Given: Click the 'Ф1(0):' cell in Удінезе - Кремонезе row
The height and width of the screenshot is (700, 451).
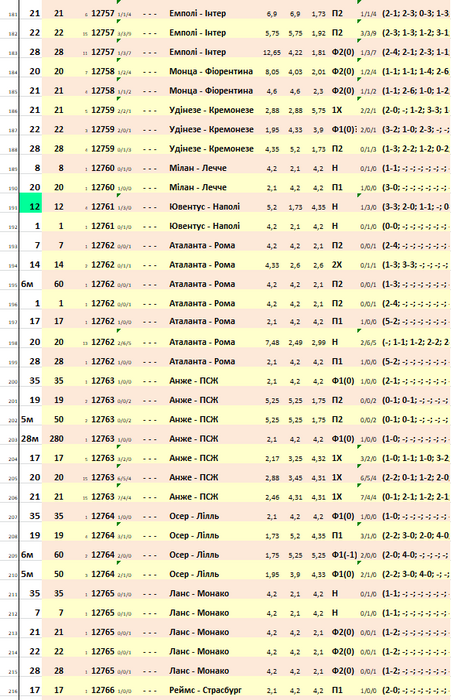Looking at the screenshot, I should tap(344, 129).
